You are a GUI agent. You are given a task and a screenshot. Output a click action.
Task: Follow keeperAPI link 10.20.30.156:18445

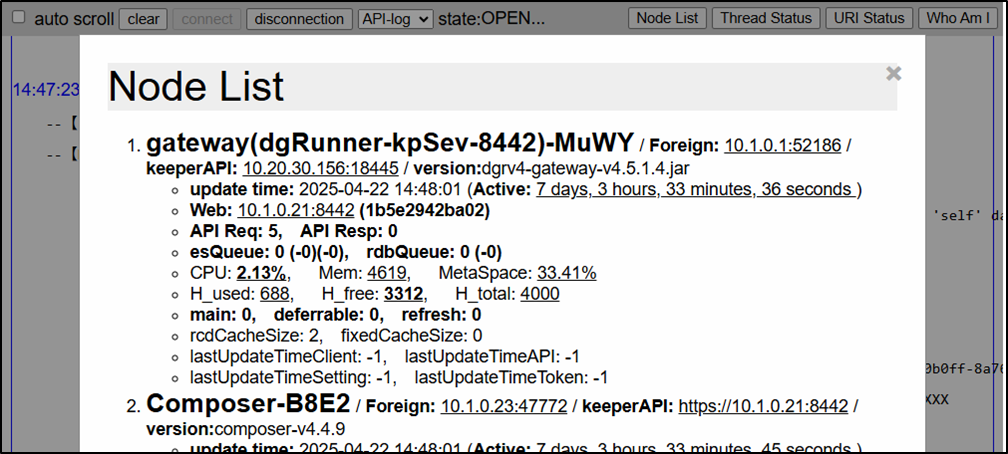click(x=321, y=168)
